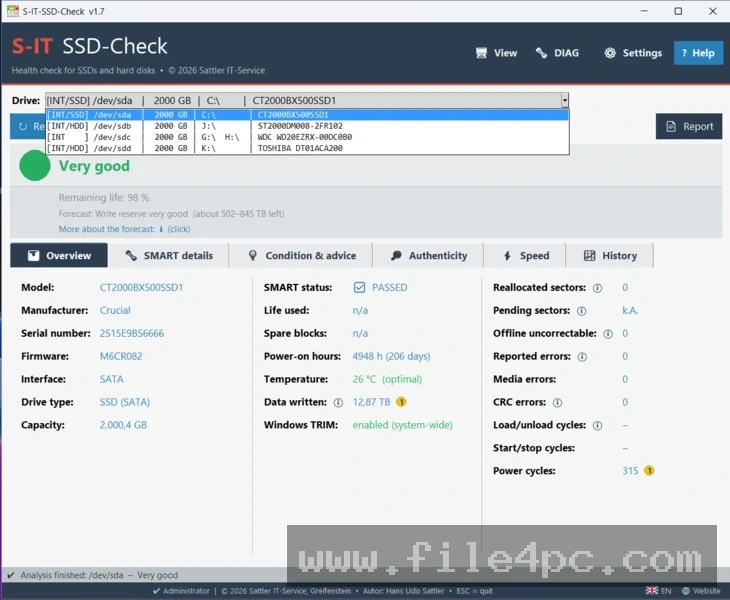
Task: Open the Settings menu
Action: click(633, 53)
